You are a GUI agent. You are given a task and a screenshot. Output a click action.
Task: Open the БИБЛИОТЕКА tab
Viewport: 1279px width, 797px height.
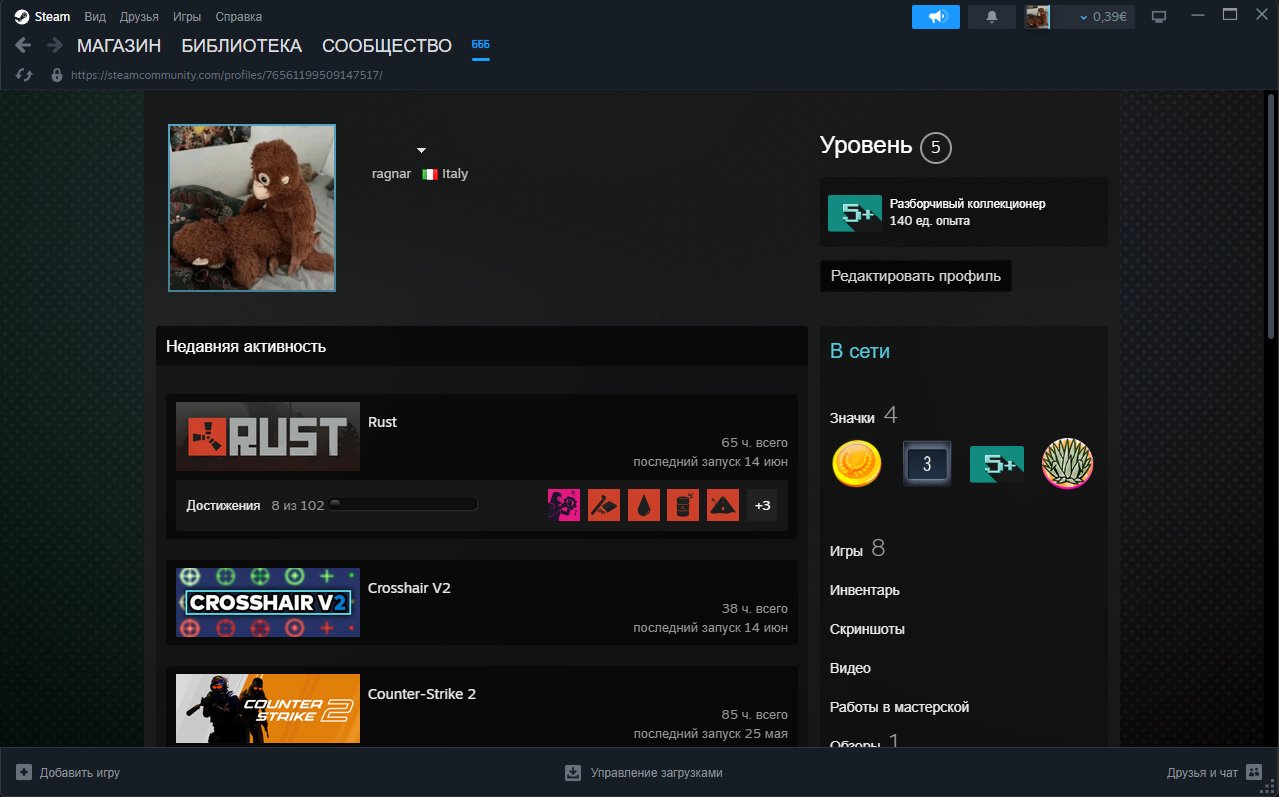242,46
